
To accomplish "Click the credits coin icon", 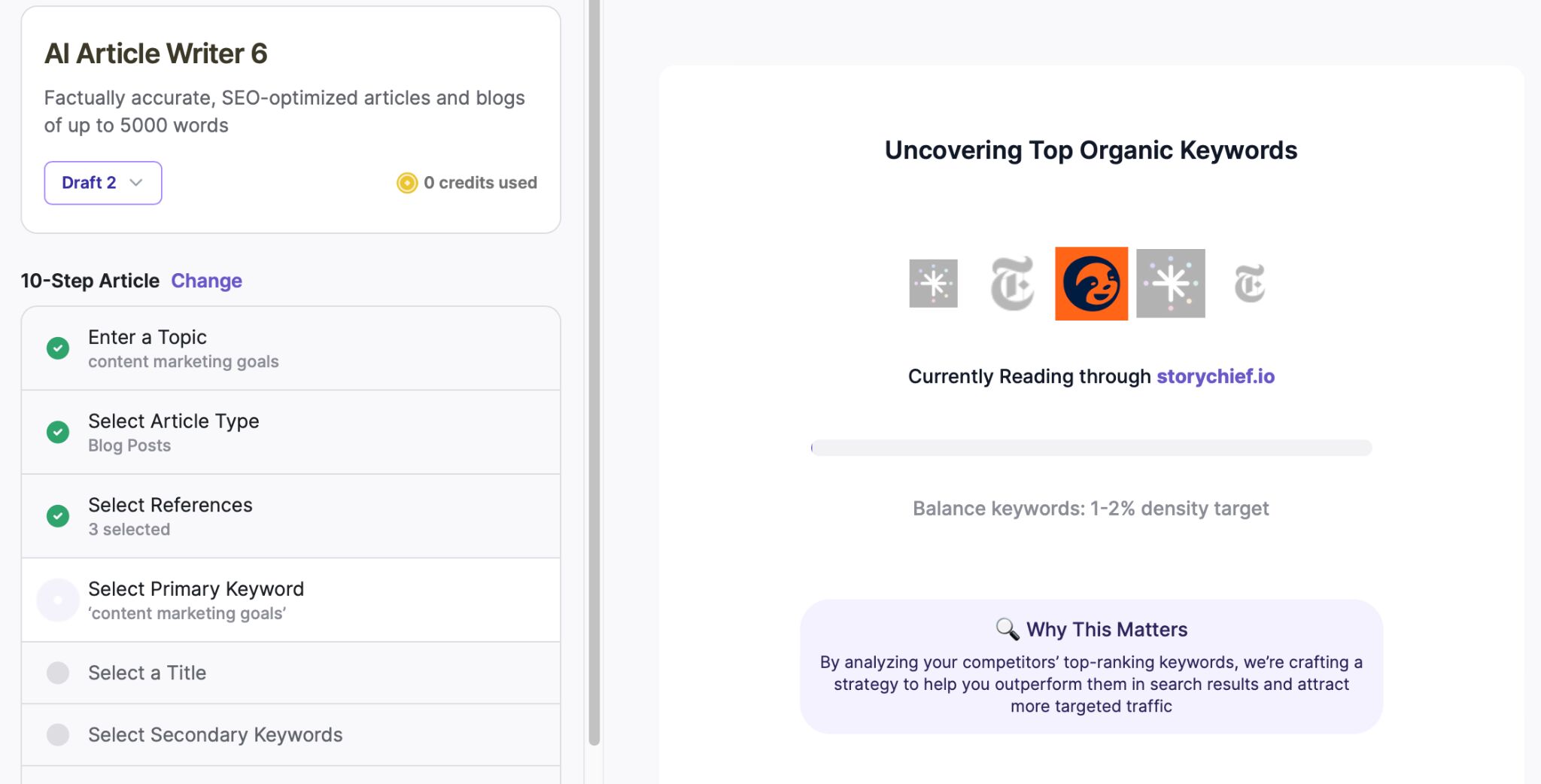I will (x=406, y=182).
